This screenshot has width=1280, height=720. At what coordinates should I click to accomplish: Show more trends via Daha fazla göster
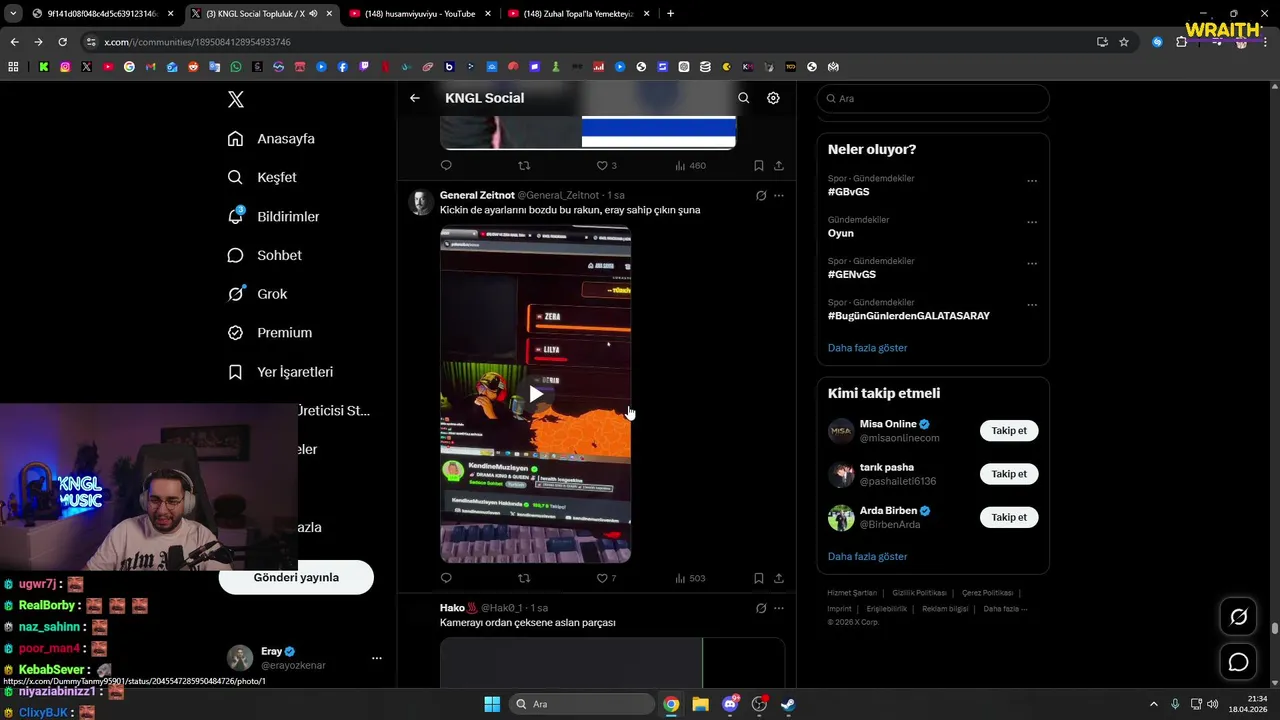[x=868, y=348]
